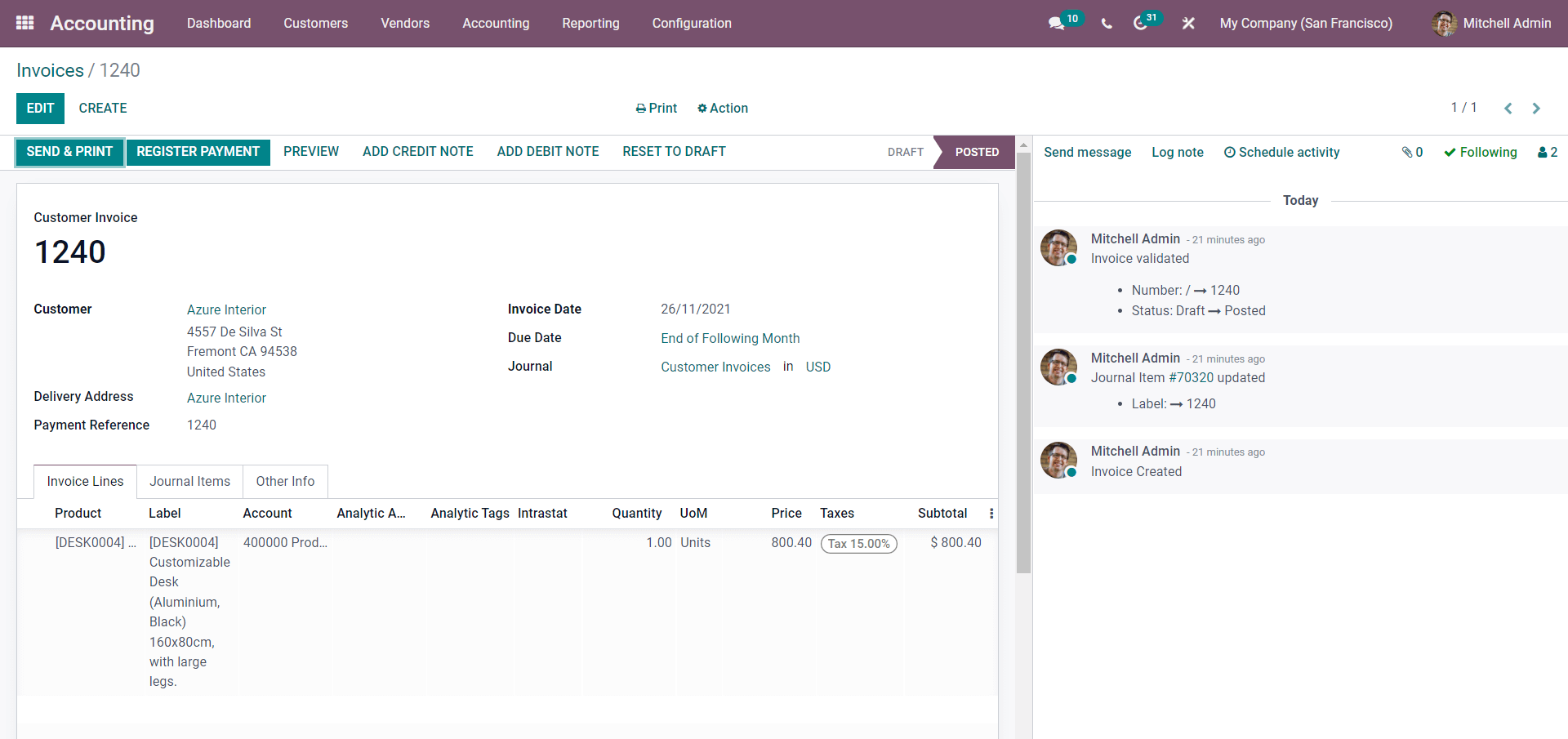Click the POSTED status stage
Image resolution: width=1568 pixels, height=739 pixels.
(x=977, y=153)
